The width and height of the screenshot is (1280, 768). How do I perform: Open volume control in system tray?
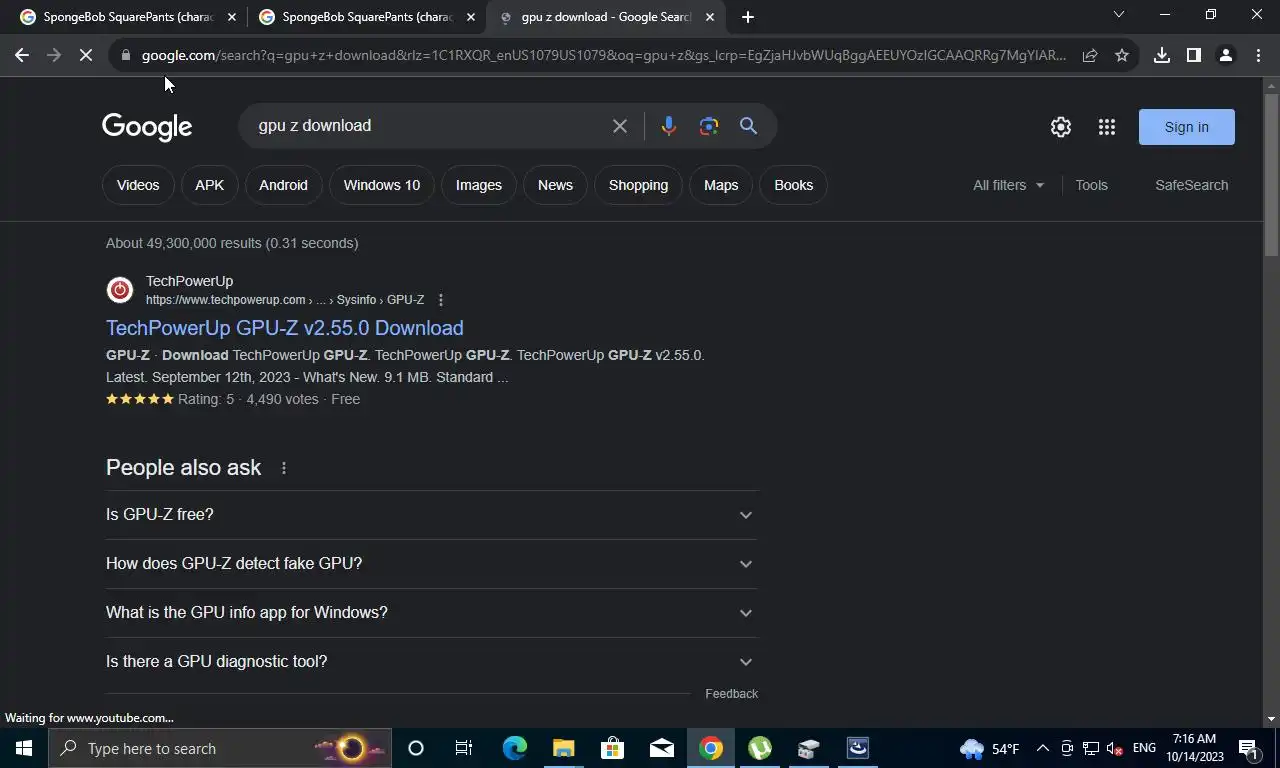click(x=1114, y=748)
